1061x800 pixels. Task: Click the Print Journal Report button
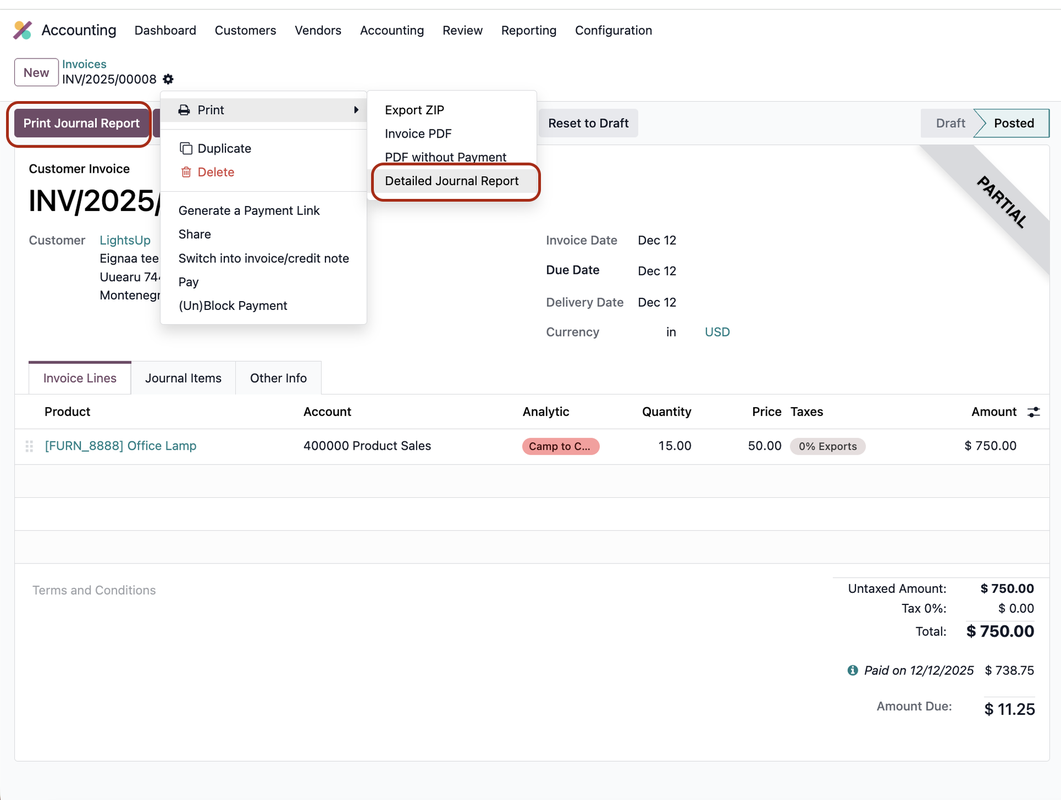[80, 122]
